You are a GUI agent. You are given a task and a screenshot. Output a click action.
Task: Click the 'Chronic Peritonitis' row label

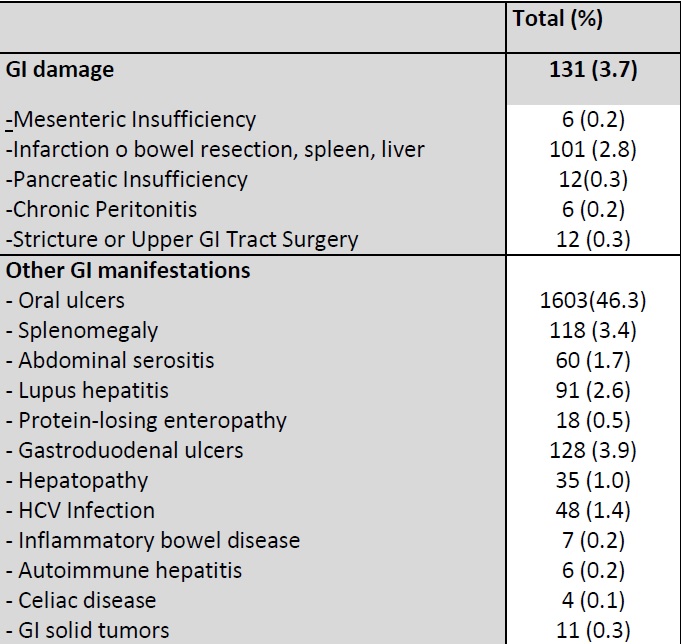102,210
